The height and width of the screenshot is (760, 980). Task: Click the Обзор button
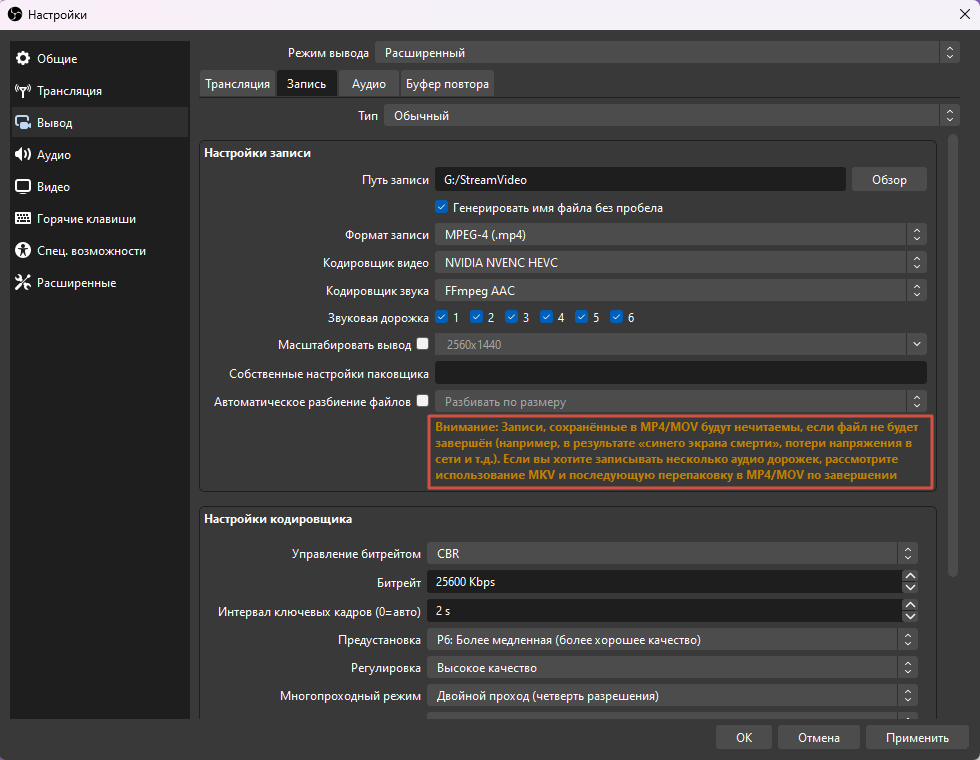888,179
